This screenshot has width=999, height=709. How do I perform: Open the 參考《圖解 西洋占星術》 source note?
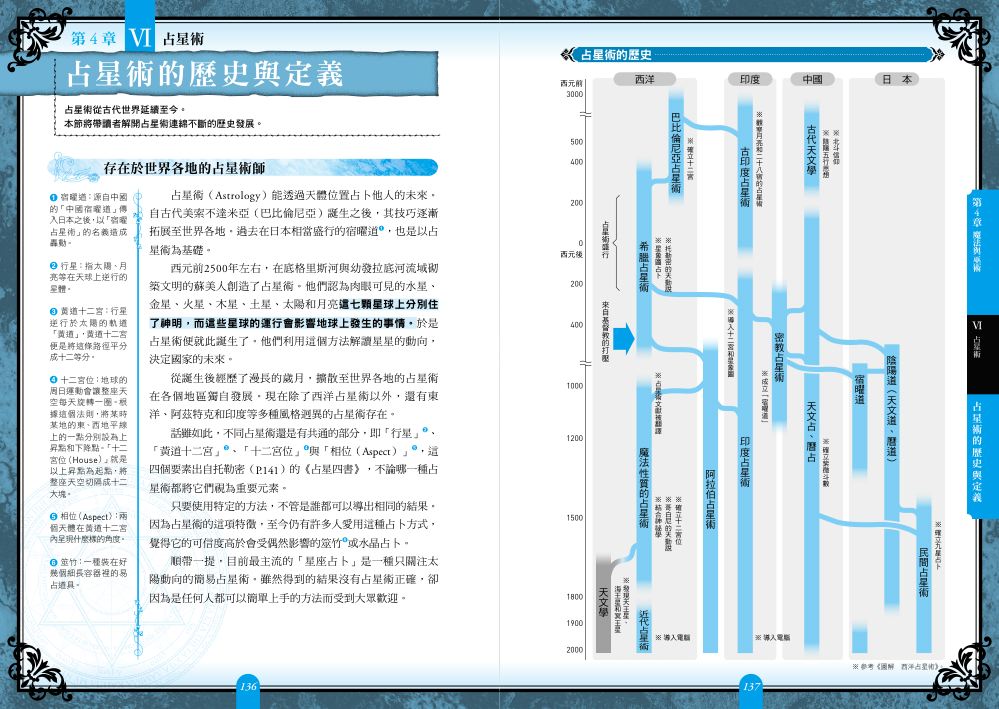[898, 666]
